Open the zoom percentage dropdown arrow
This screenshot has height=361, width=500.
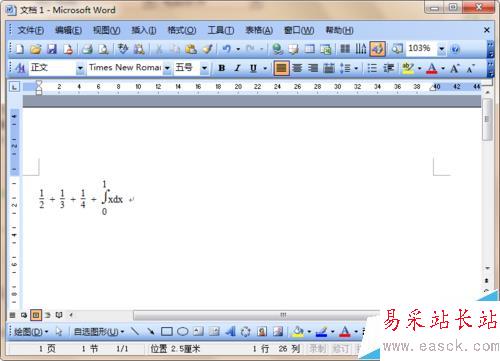pos(442,49)
